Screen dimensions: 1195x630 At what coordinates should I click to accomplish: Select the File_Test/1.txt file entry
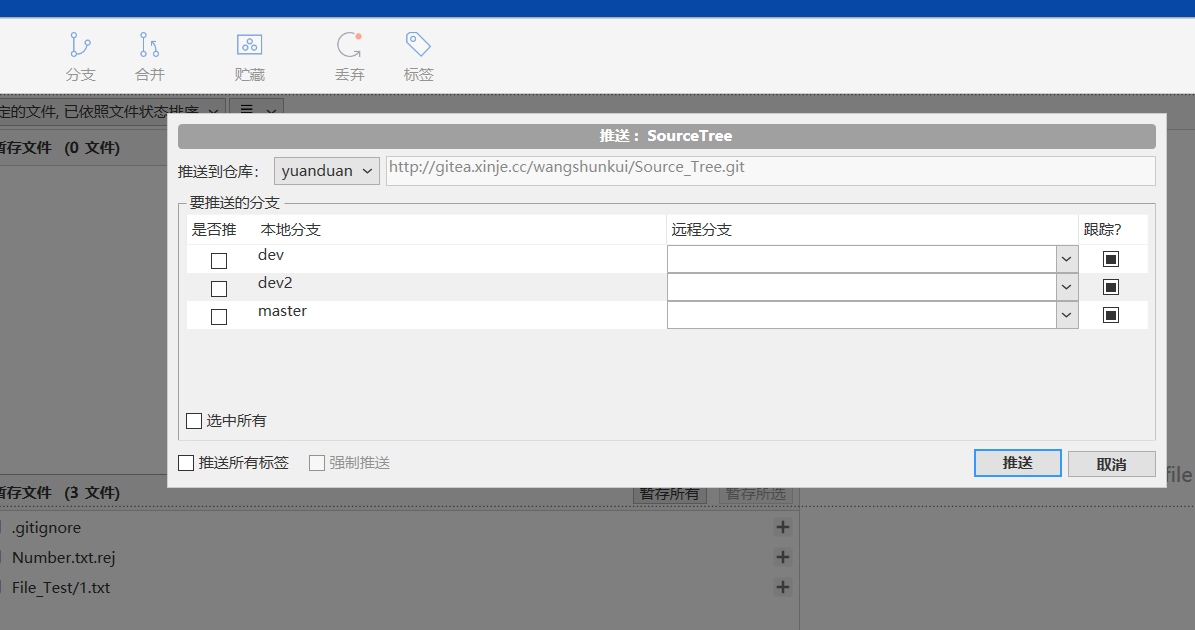pyautogui.click(x=61, y=587)
